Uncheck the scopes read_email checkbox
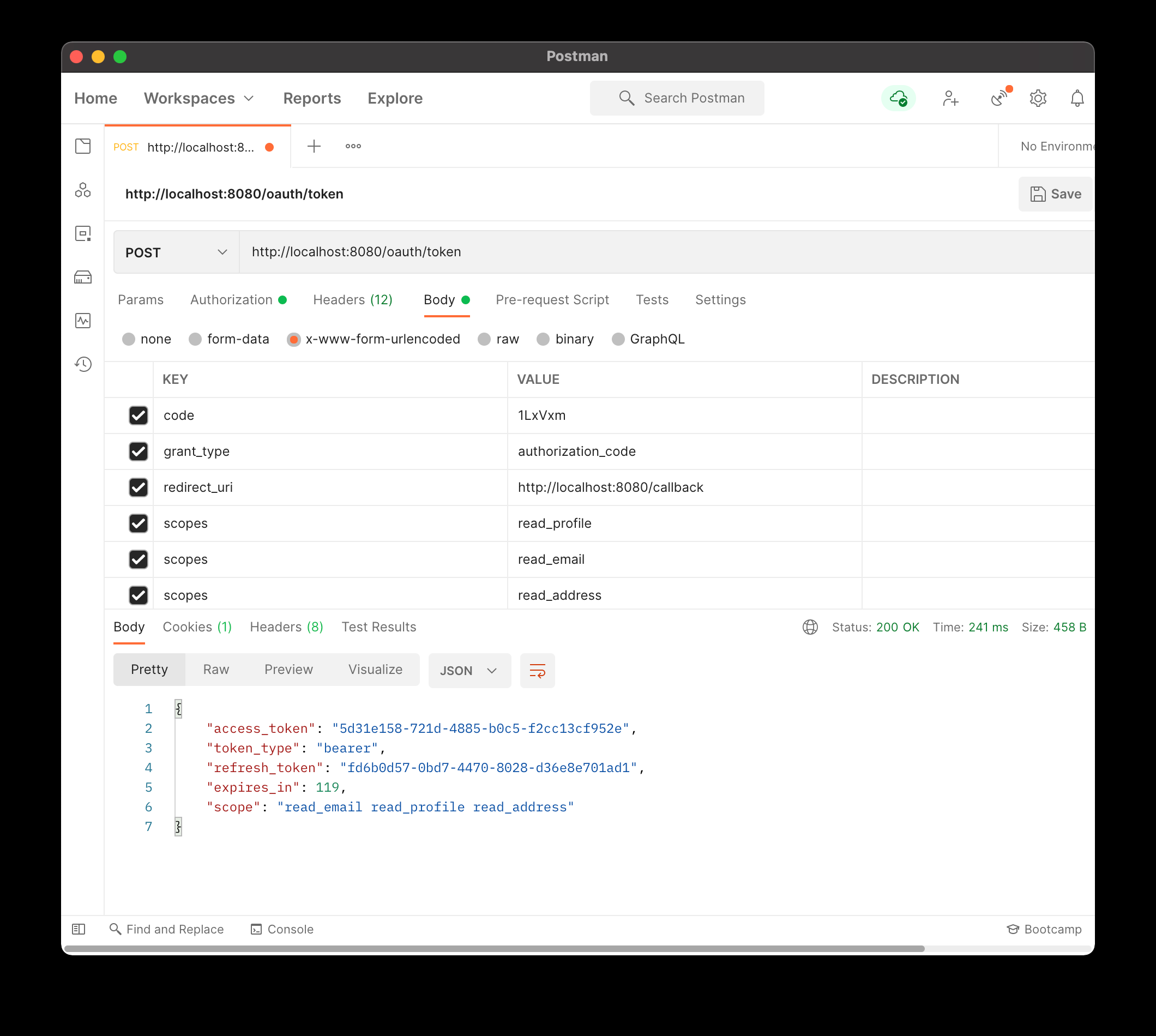 [x=139, y=559]
